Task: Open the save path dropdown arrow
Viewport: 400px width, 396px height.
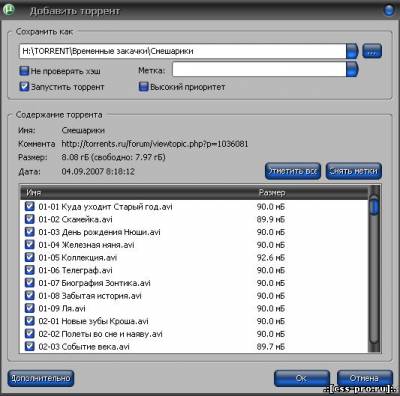Action: (x=352, y=51)
